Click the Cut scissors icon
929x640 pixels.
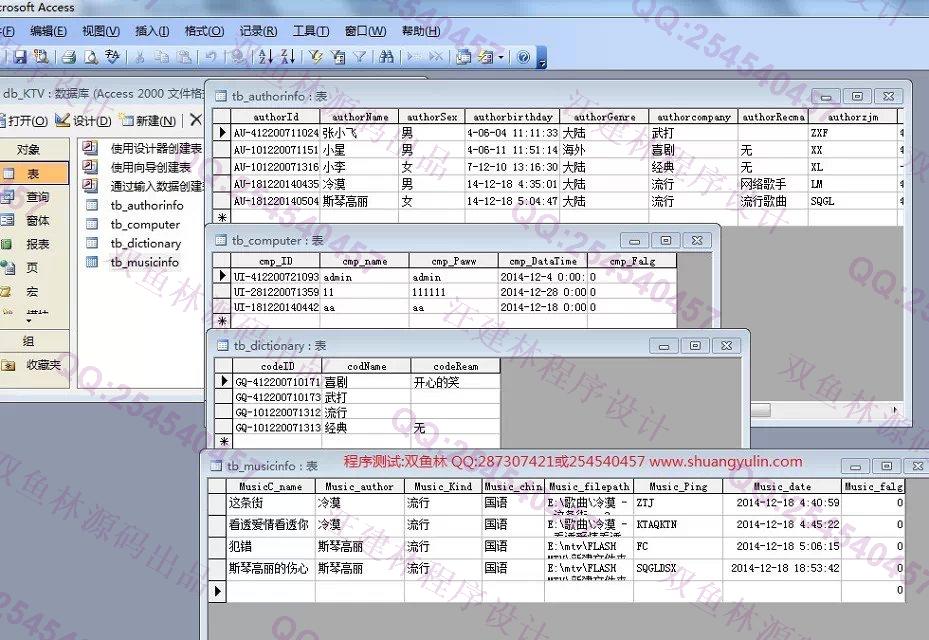[140, 57]
